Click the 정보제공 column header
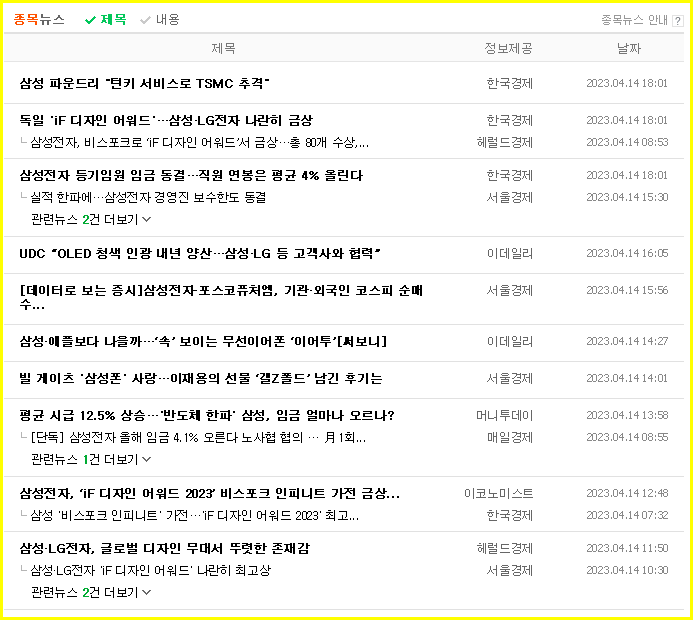 (x=508, y=48)
